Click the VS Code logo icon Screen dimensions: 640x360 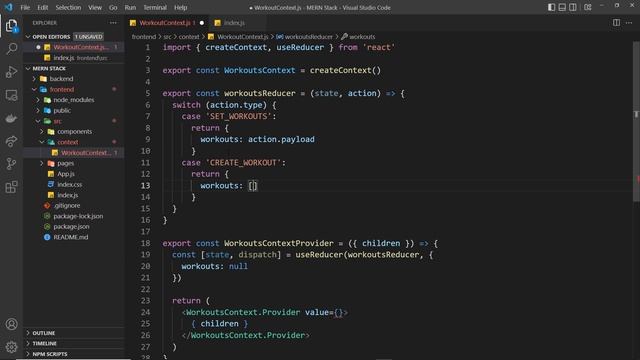click(x=9, y=7)
